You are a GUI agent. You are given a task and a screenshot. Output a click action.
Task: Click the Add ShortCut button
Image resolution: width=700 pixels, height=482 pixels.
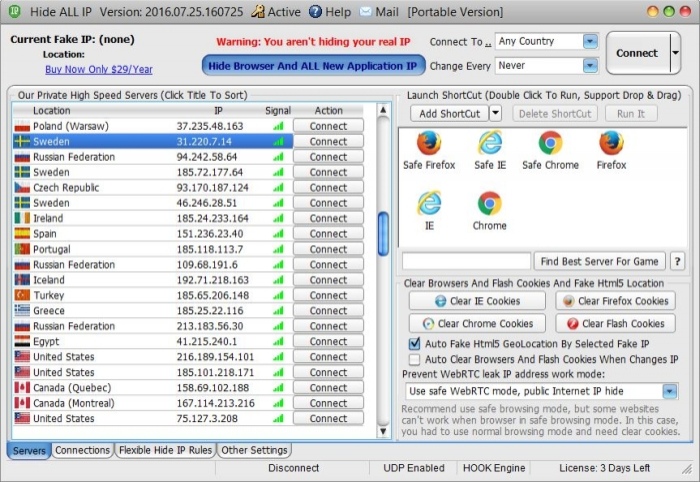pos(450,114)
